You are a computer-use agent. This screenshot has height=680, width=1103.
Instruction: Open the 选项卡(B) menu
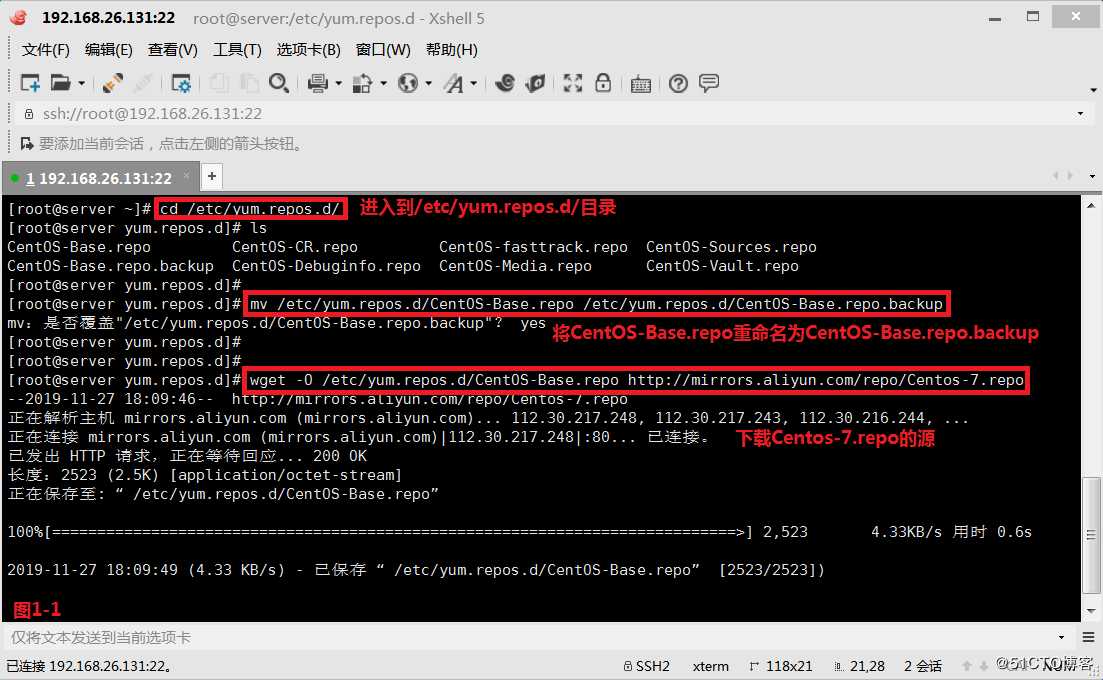coord(308,50)
